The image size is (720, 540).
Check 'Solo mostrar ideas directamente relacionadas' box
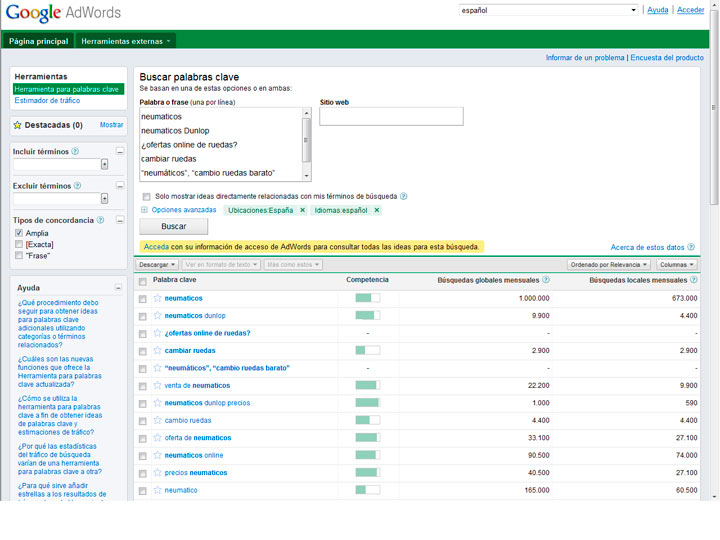(147, 196)
